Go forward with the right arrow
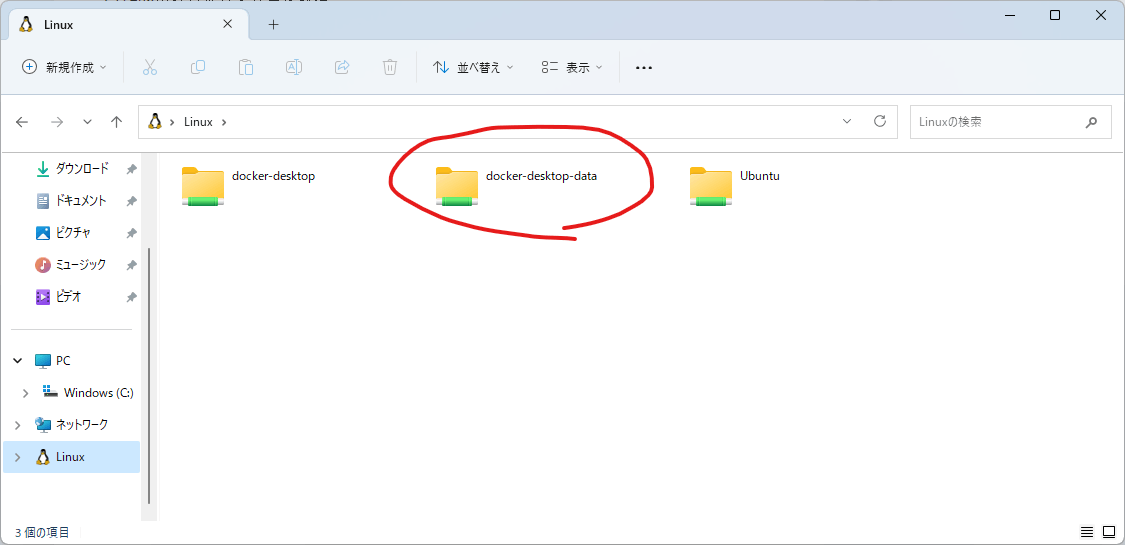The width and height of the screenshot is (1125, 545). (x=57, y=122)
